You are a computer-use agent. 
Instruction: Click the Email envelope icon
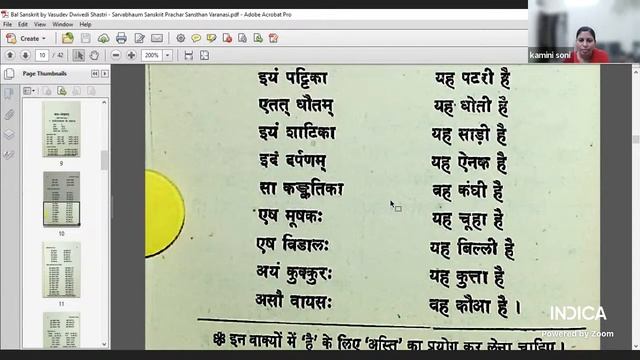point(157,38)
